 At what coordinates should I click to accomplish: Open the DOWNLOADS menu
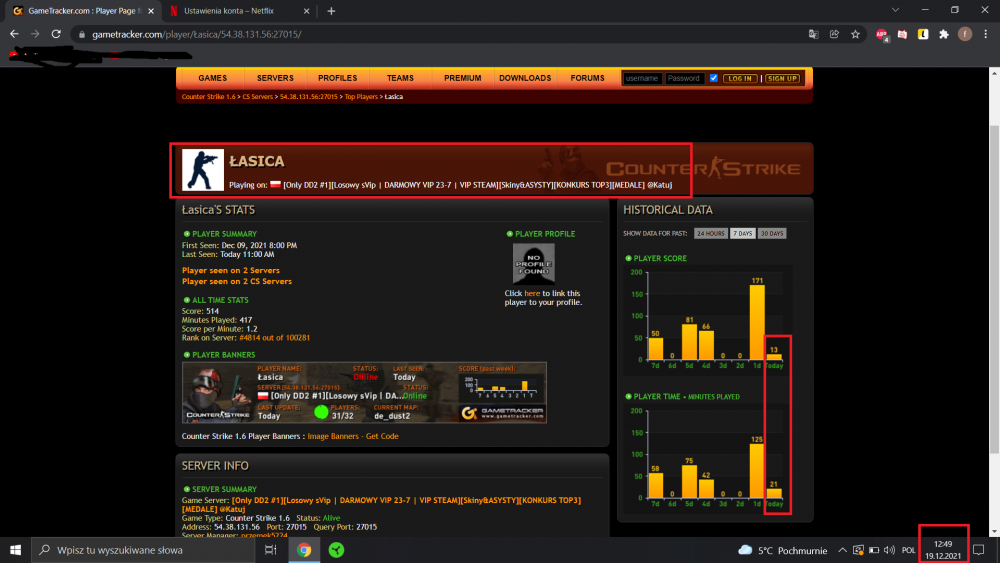(525, 78)
